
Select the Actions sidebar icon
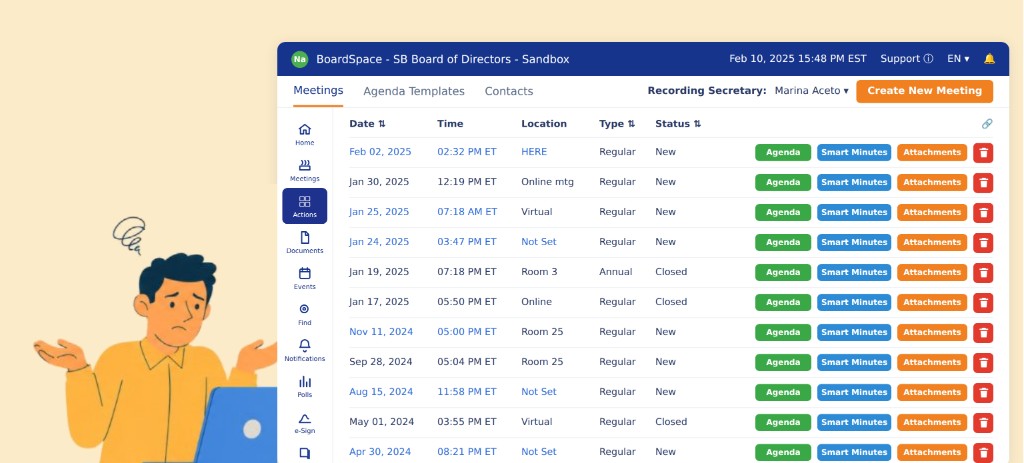tap(304, 206)
